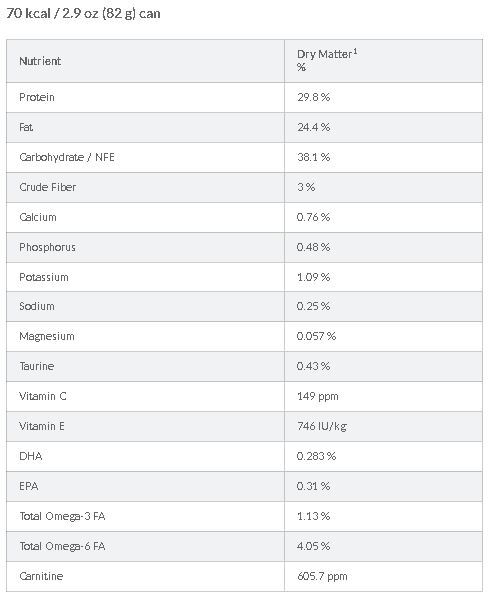Select the Crude Fiber row
Screen dimensions: 490x599
(x=244, y=187)
